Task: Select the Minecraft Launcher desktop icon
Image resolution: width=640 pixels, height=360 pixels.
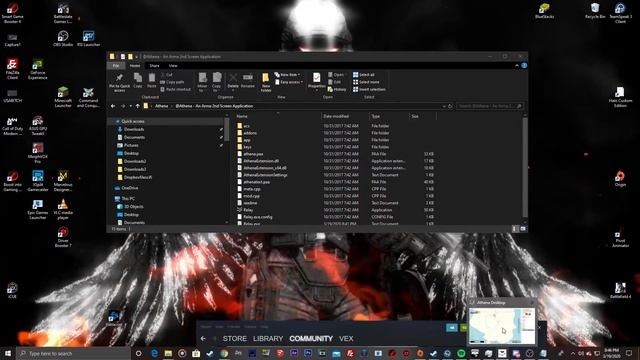Action: pos(63,97)
